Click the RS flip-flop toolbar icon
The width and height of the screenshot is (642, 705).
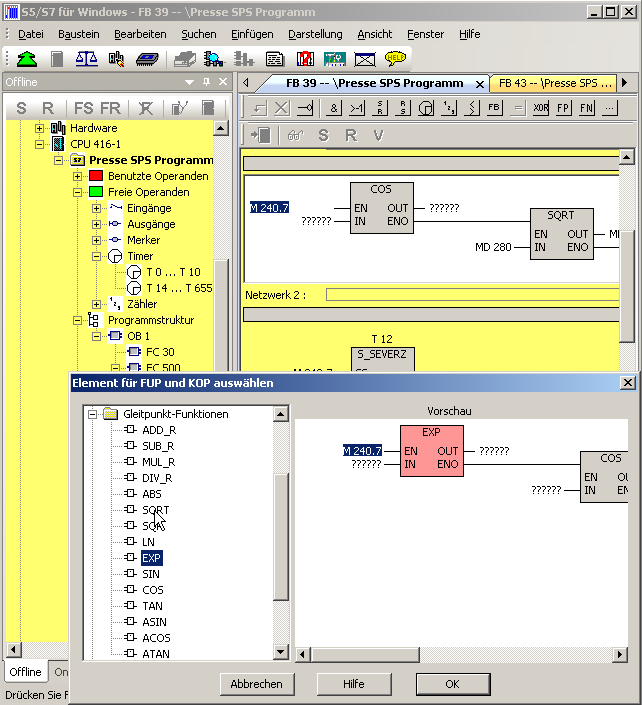coord(403,108)
